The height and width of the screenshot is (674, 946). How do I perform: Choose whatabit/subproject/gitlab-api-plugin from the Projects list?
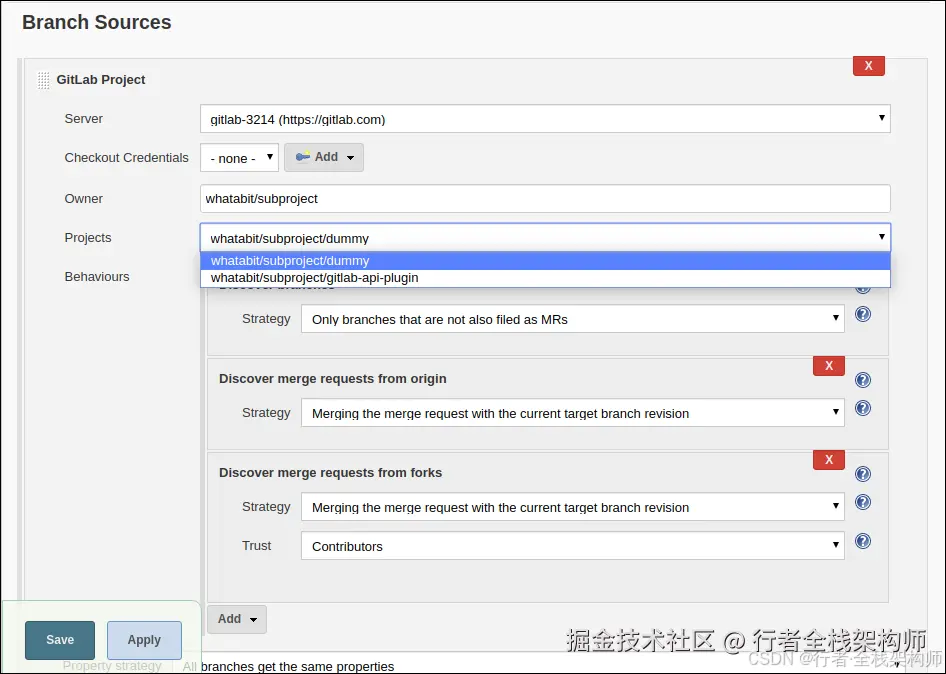[545, 278]
